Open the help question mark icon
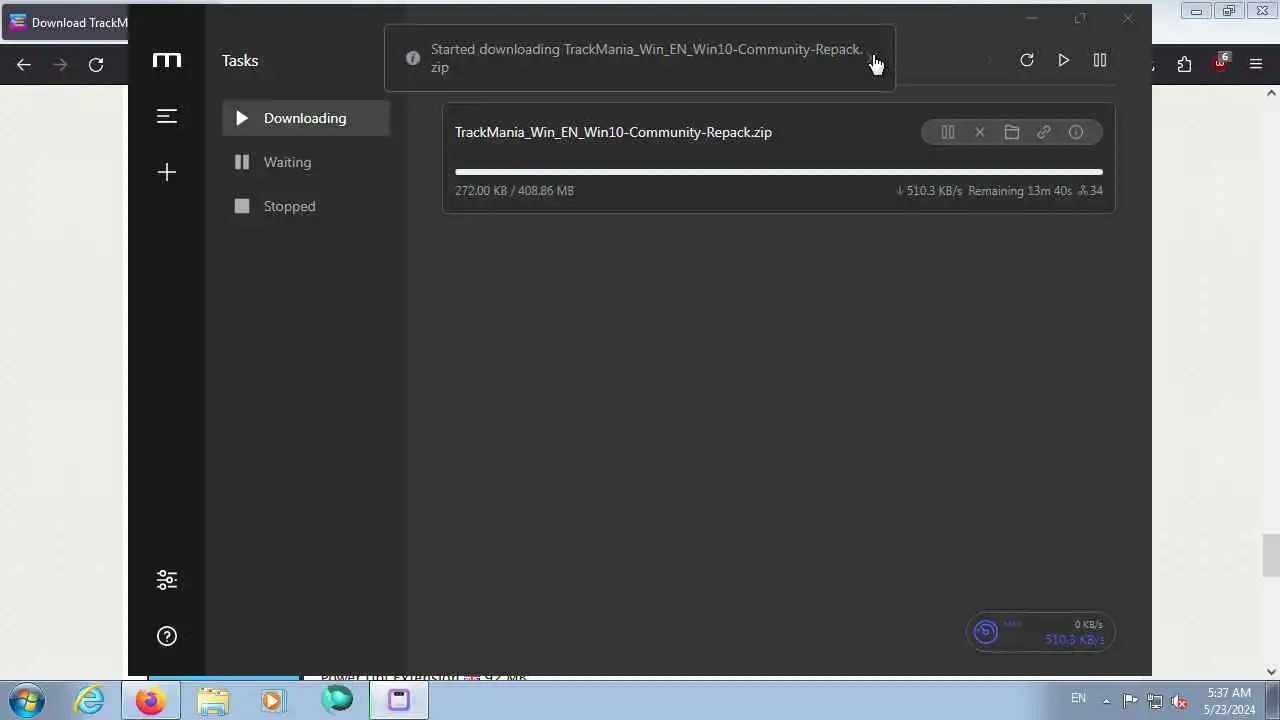This screenshot has width=1280, height=720. coord(167,636)
